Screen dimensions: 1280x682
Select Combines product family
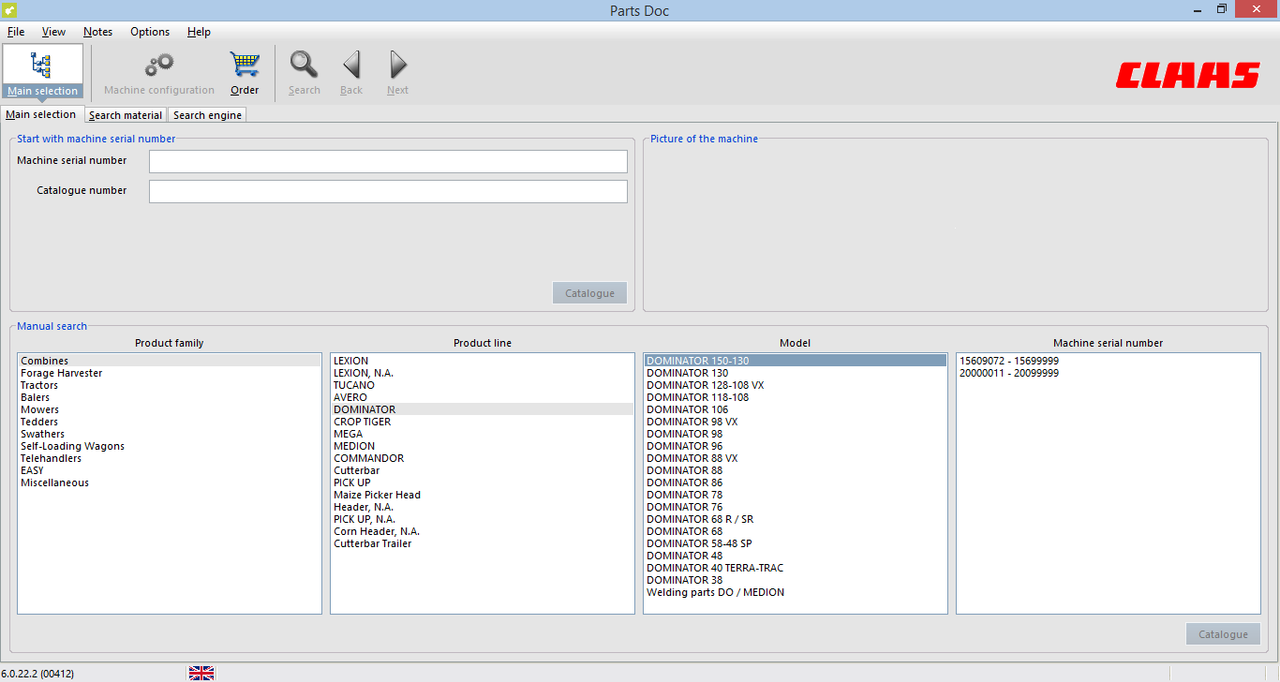pos(169,361)
